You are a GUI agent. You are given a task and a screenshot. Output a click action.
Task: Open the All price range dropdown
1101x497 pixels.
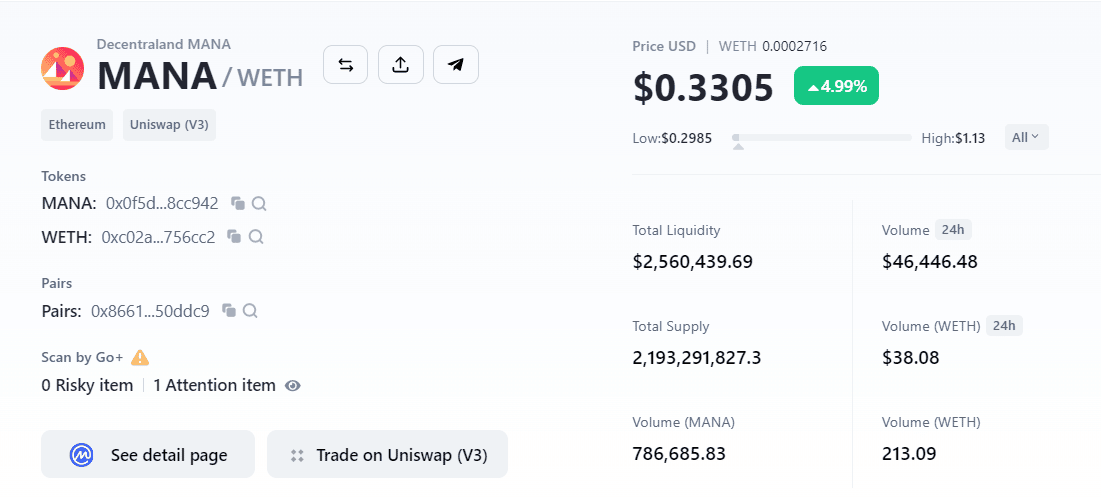1027,138
